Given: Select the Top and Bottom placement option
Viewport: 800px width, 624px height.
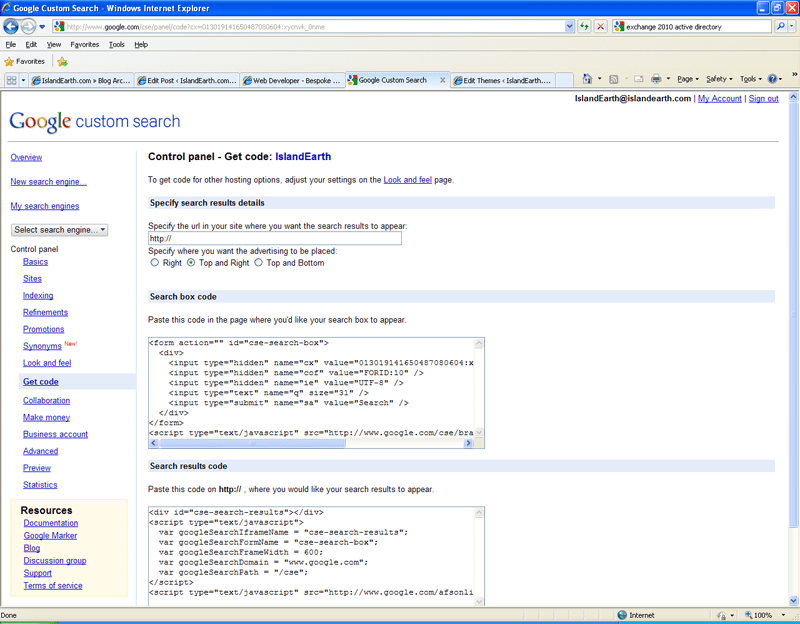Looking at the screenshot, I should pyautogui.click(x=258, y=263).
